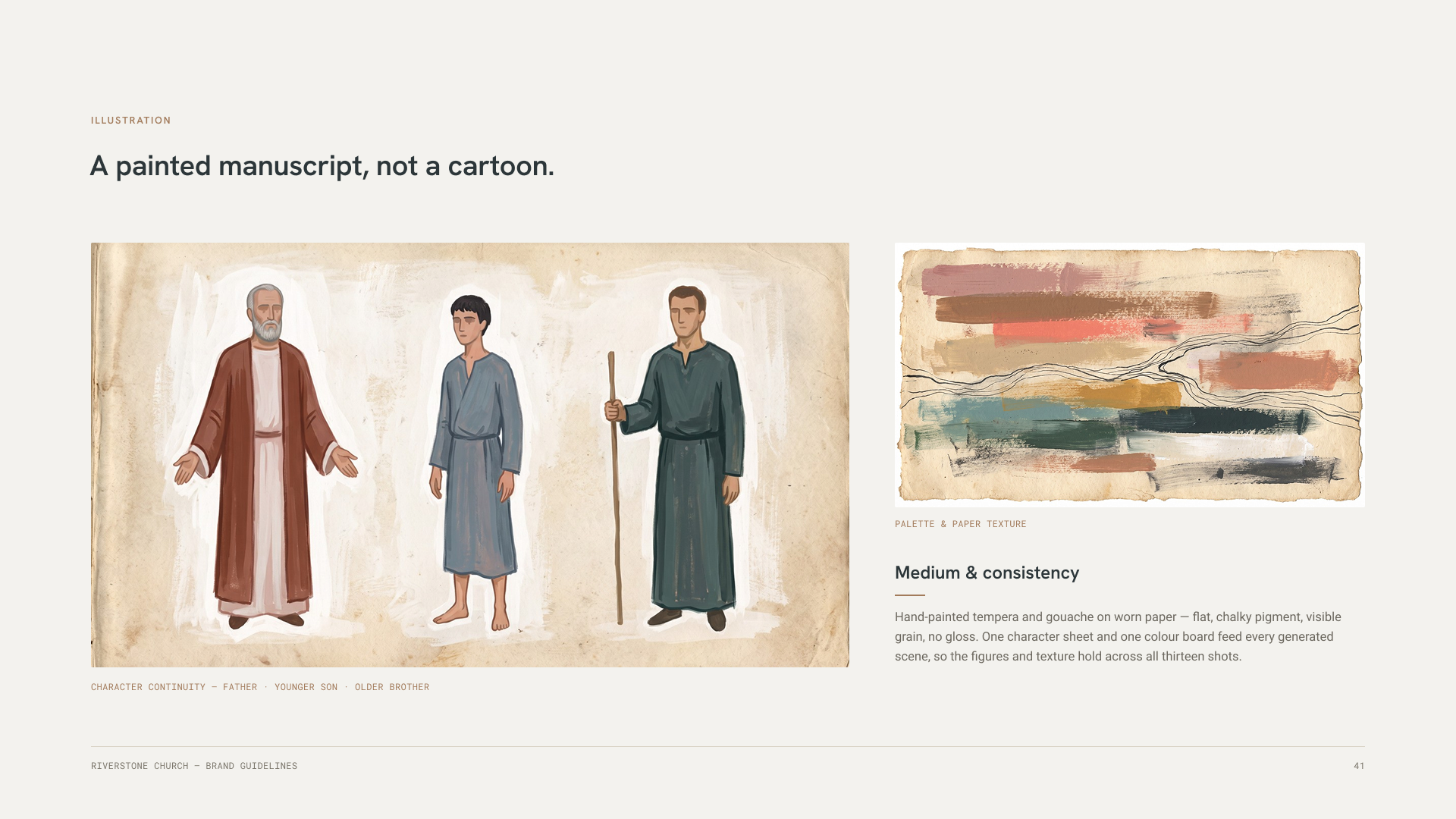Click the father figure in the red robe
The image size is (1456, 819).
click(x=265, y=455)
